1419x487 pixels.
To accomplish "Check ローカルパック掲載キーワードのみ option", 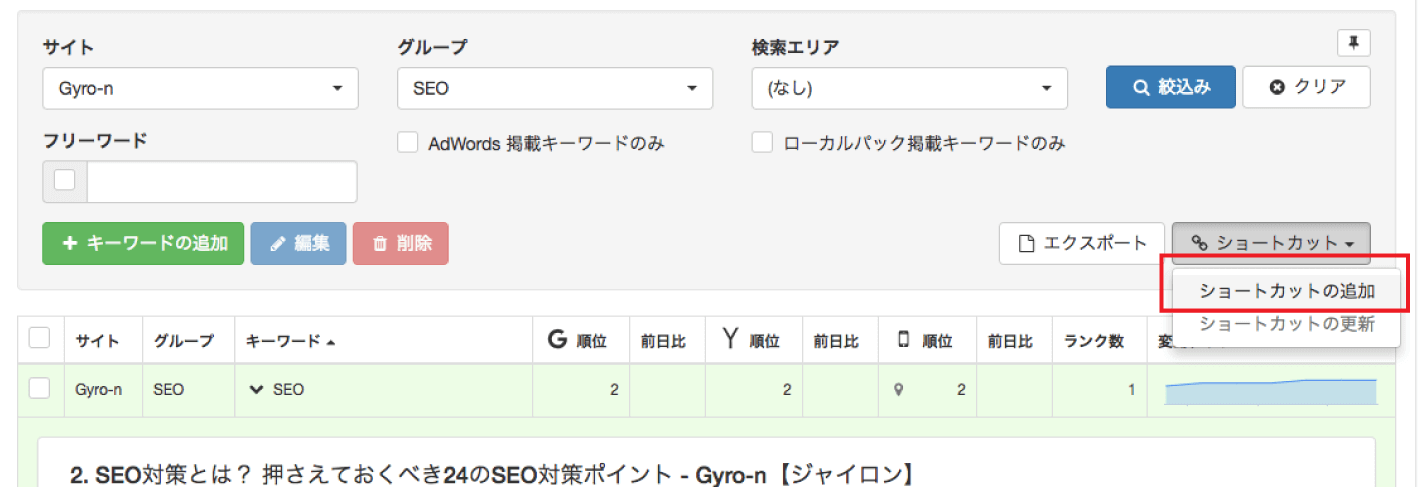I will pyautogui.click(x=762, y=143).
